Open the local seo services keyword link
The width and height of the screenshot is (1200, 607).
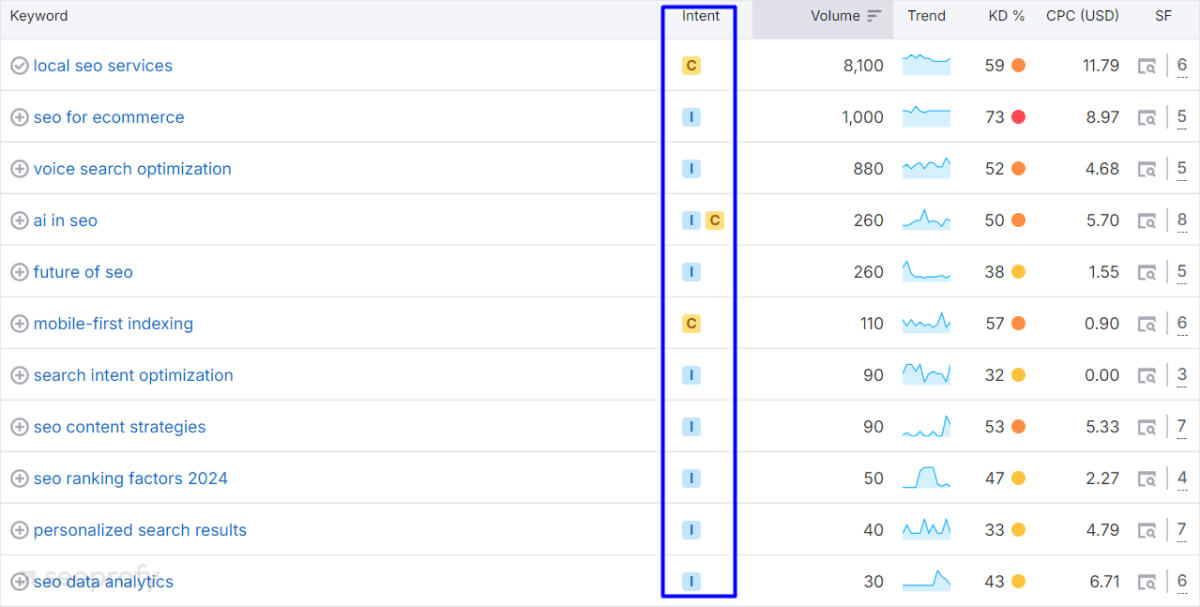click(x=103, y=66)
